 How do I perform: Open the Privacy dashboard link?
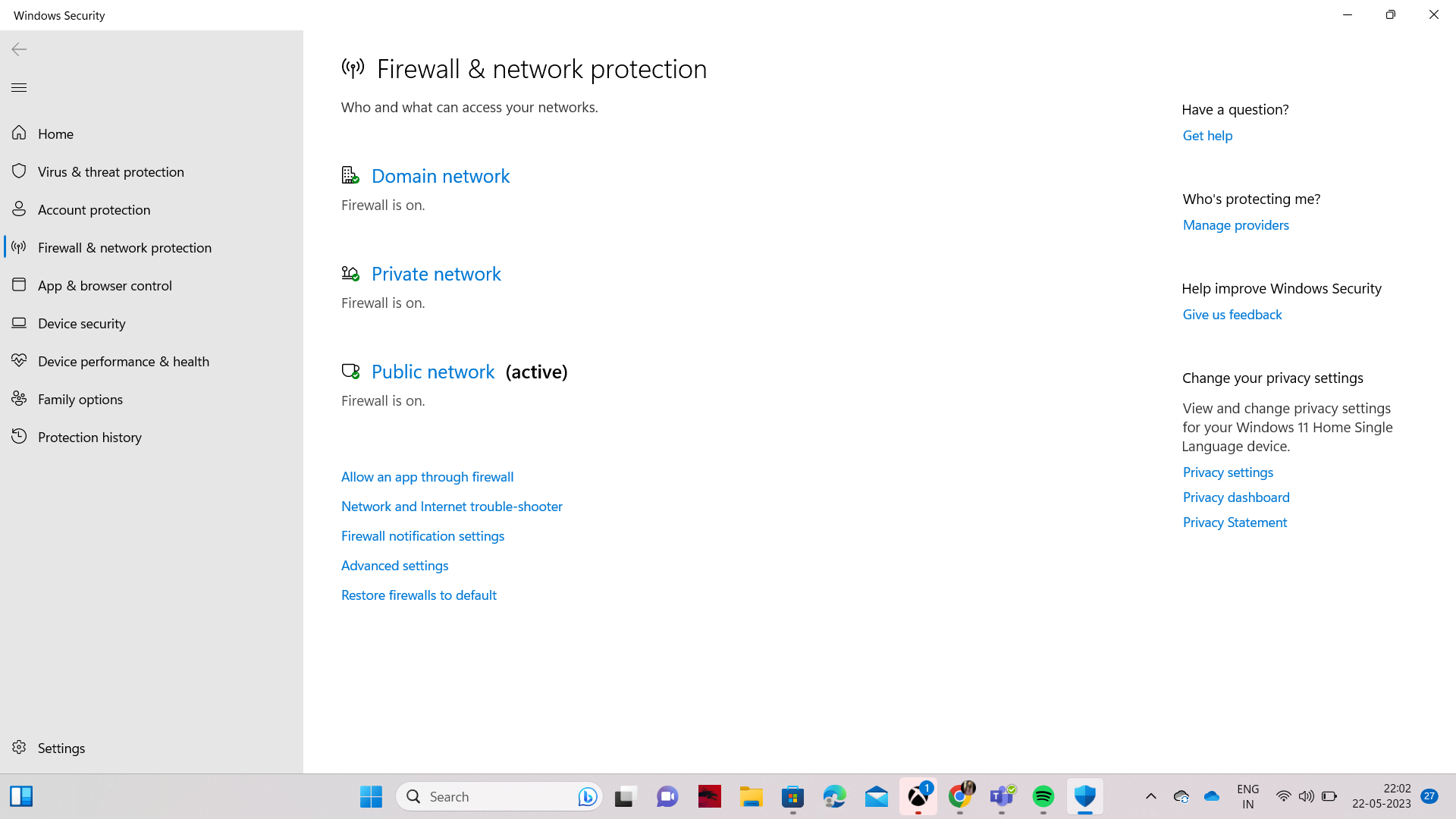pyautogui.click(x=1235, y=497)
